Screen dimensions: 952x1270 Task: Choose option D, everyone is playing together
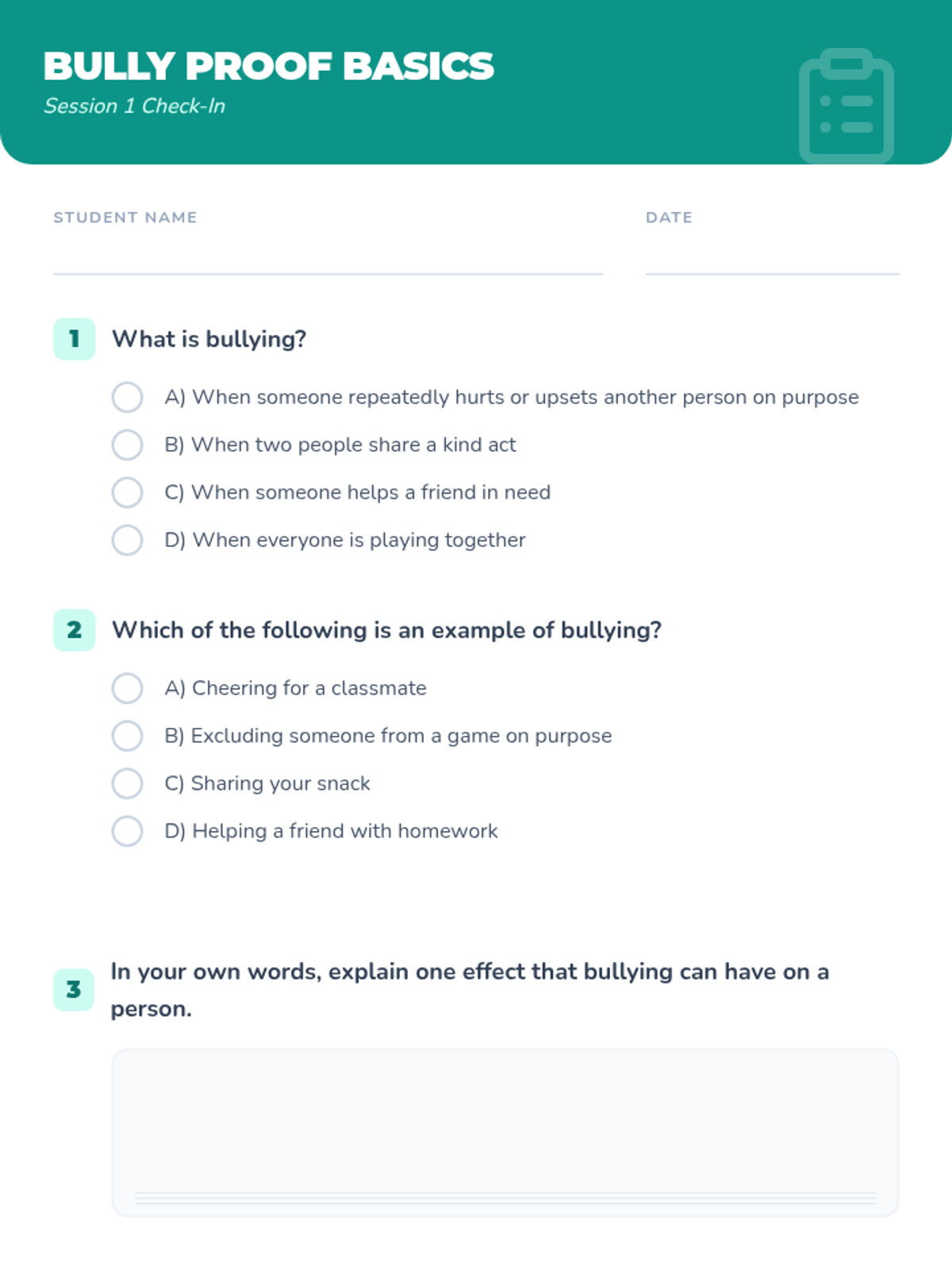click(x=127, y=540)
